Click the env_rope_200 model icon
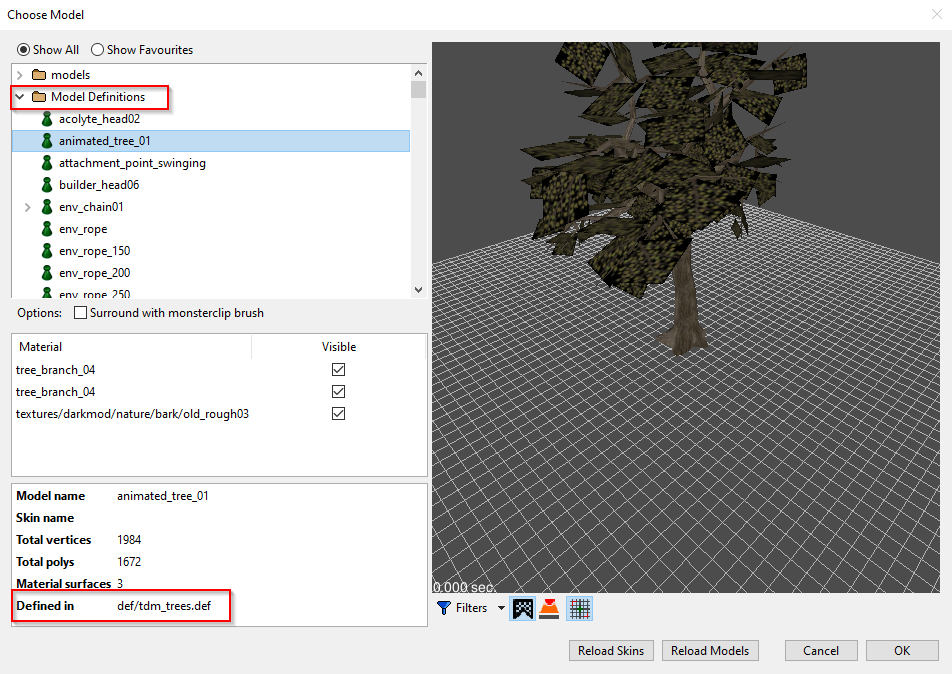This screenshot has width=952, height=674. (x=47, y=273)
